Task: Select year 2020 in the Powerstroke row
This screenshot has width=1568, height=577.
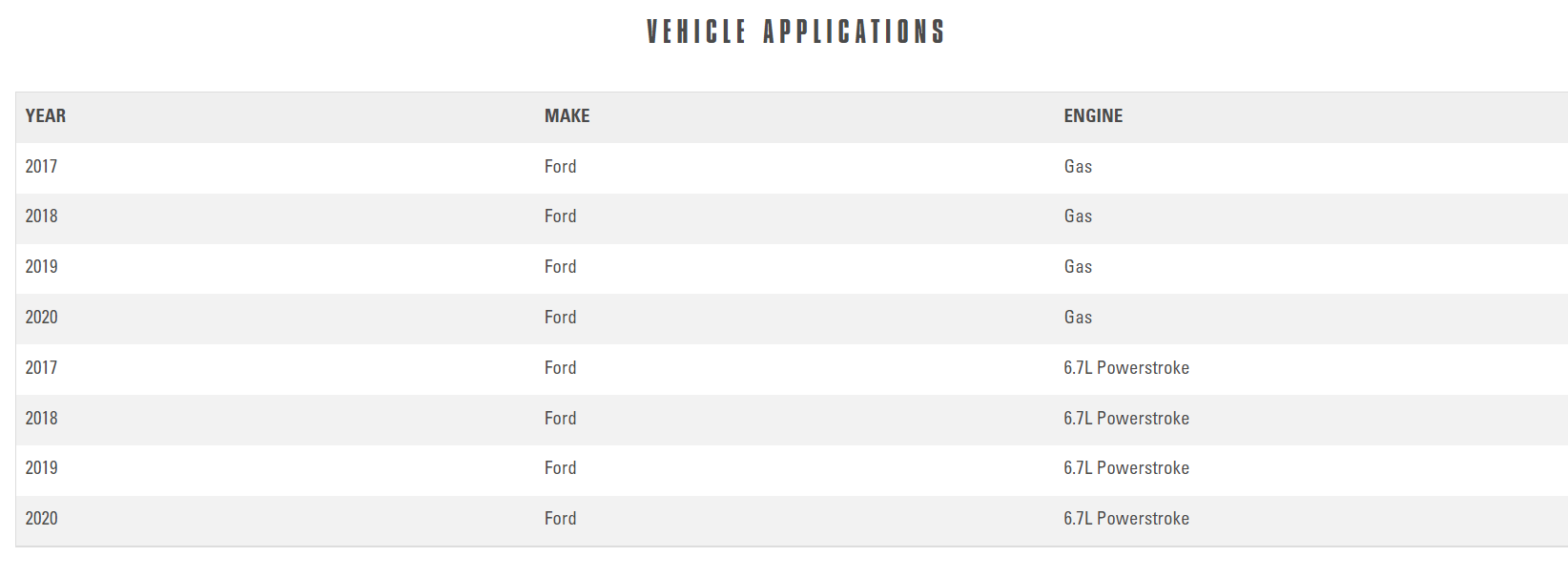Action: pos(41,519)
